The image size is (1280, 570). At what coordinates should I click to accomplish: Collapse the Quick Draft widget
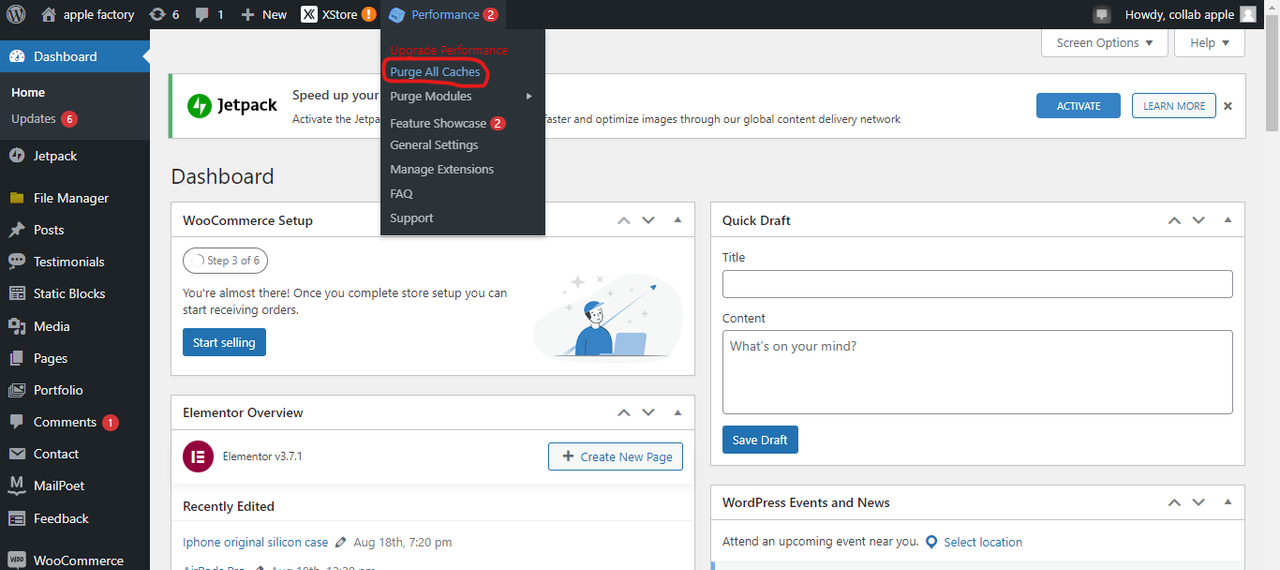coord(1228,220)
